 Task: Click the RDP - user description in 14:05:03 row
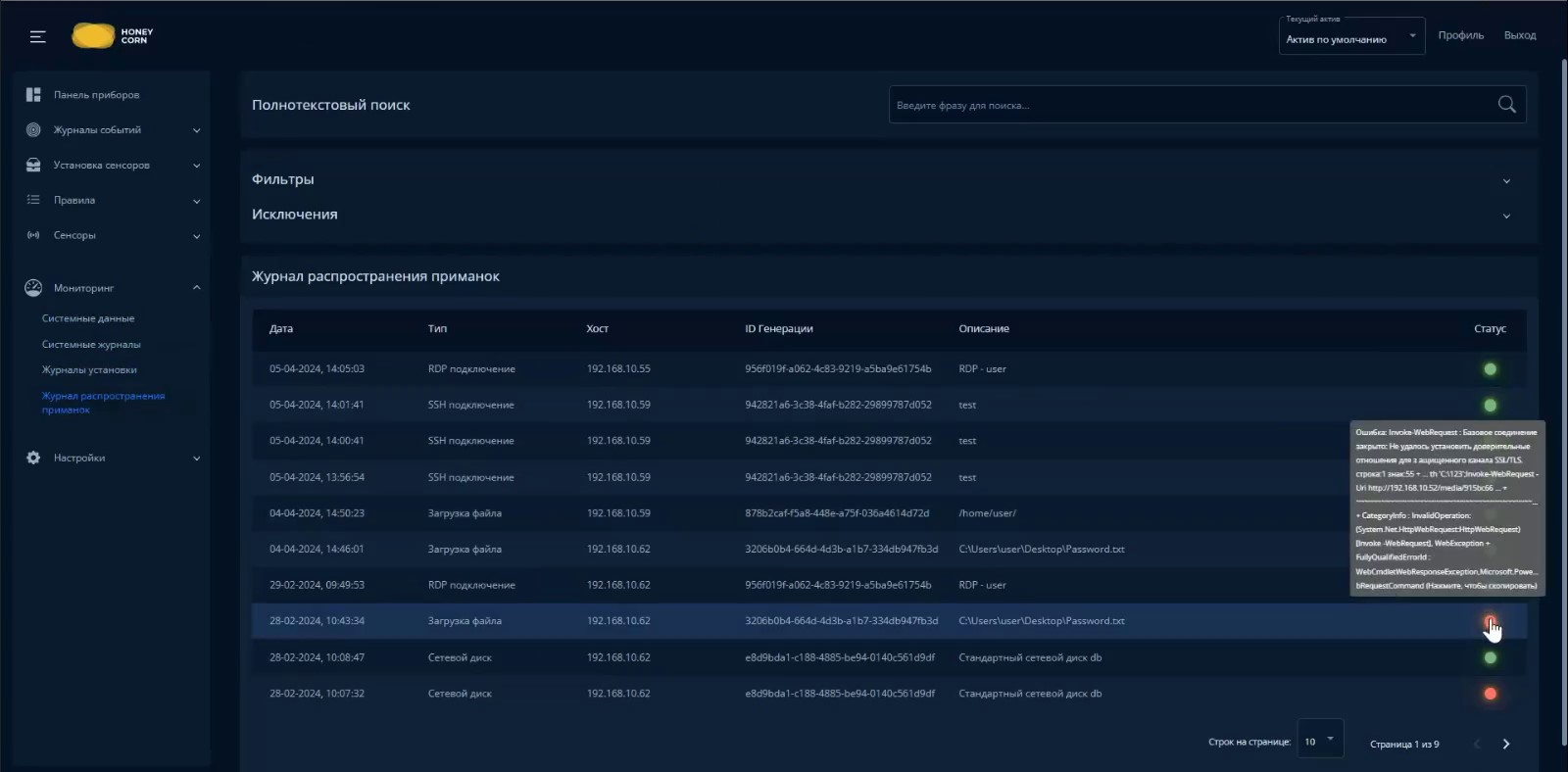point(982,369)
